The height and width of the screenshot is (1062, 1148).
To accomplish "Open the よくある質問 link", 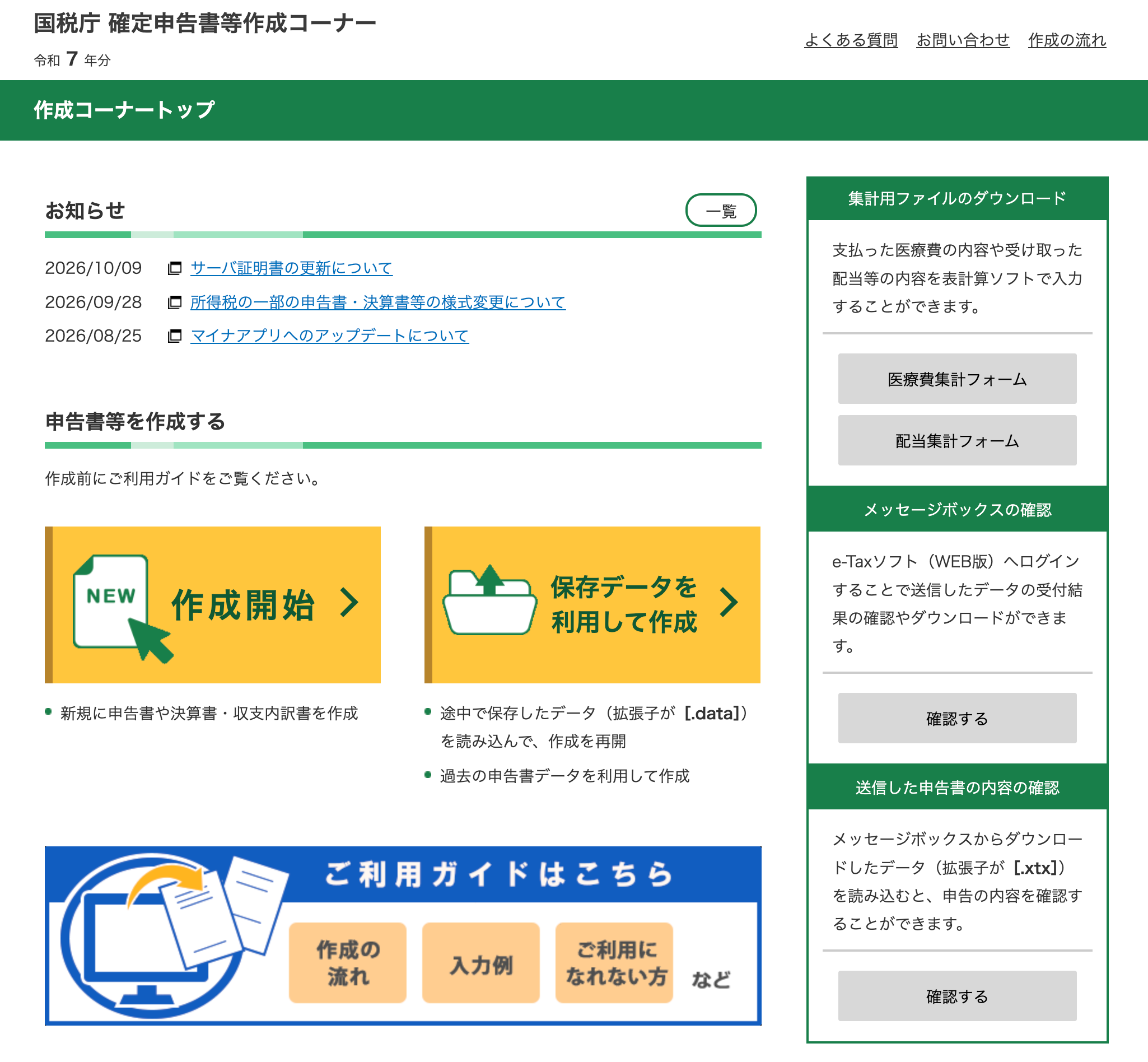I will click(851, 40).
